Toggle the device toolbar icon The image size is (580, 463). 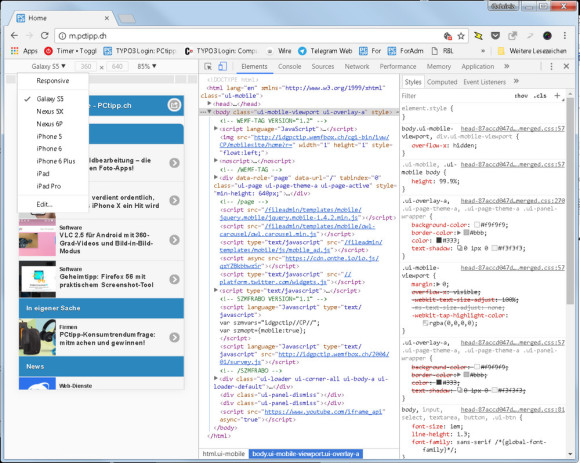222,67
